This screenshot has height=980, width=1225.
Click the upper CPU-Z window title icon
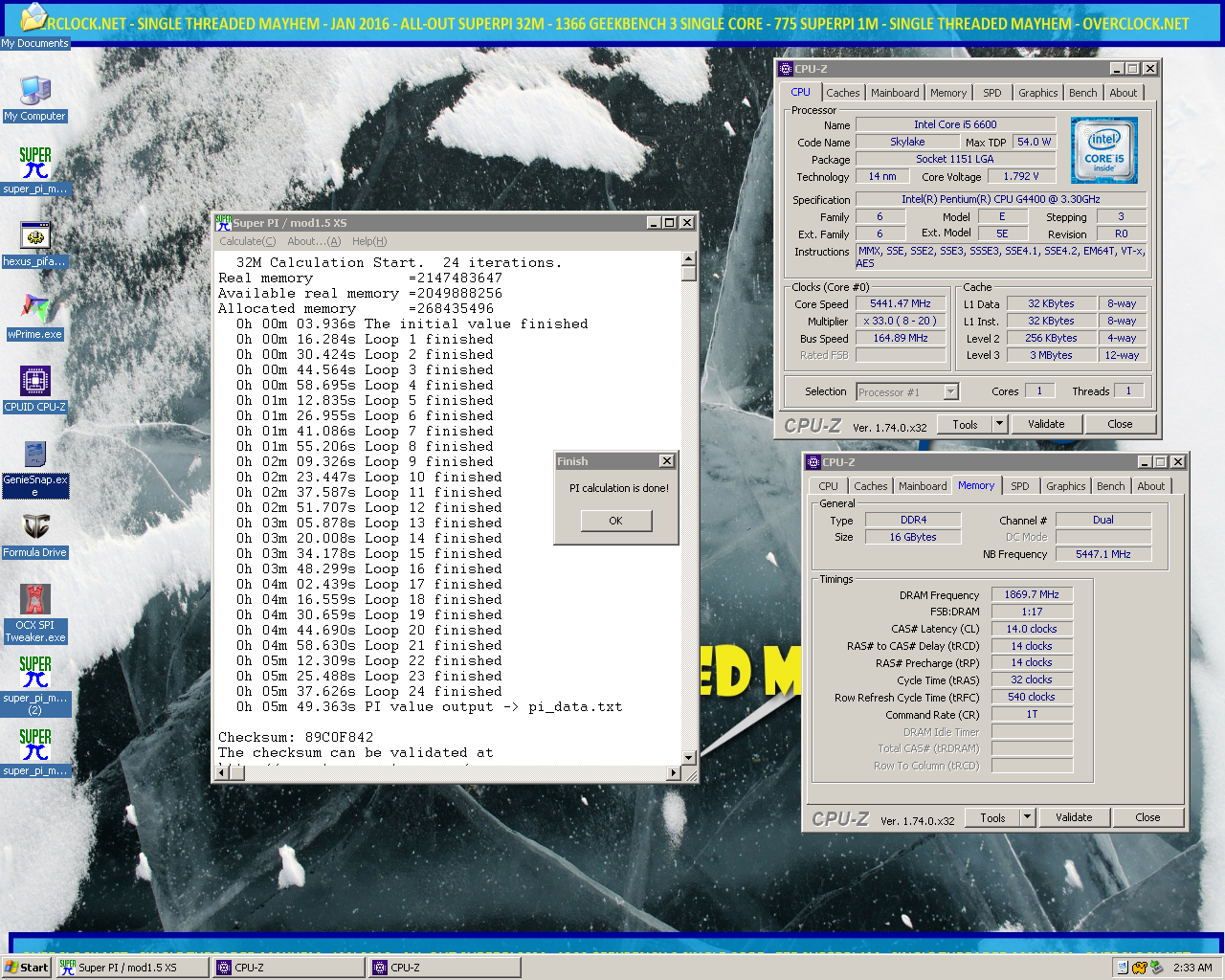786,69
